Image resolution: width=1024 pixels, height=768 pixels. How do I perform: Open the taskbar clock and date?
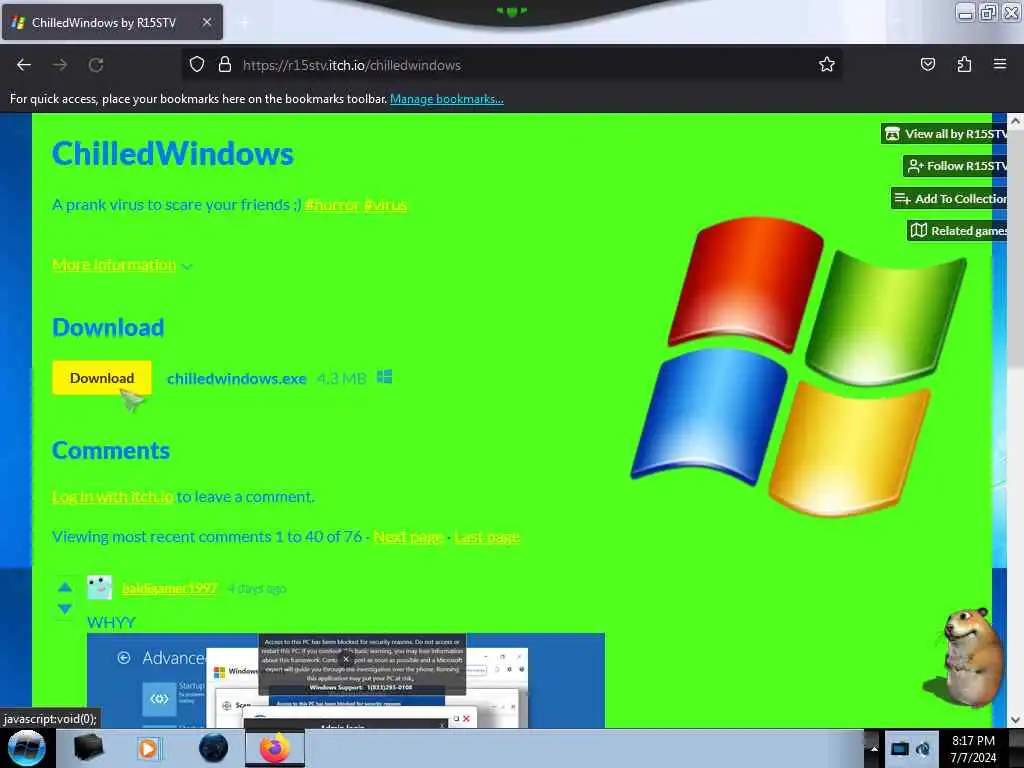pyautogui.click(x=973, y=749)
